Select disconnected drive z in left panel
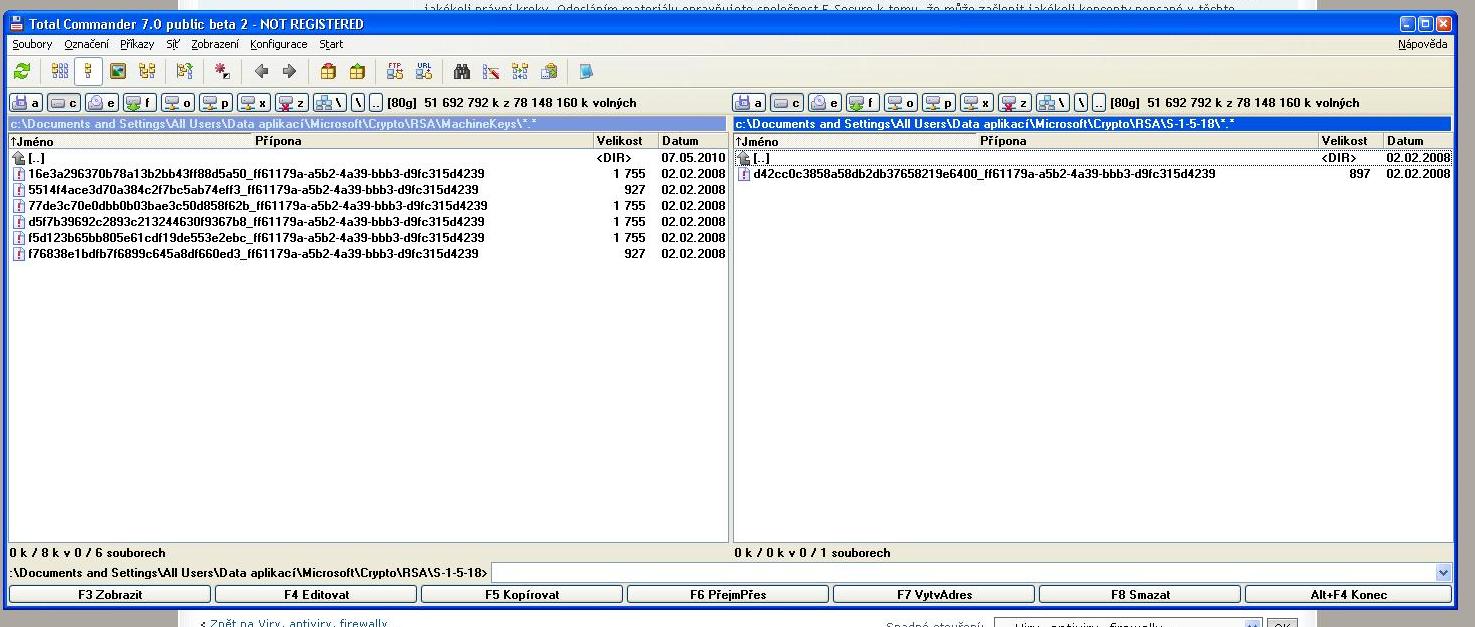 coord(292,102)
